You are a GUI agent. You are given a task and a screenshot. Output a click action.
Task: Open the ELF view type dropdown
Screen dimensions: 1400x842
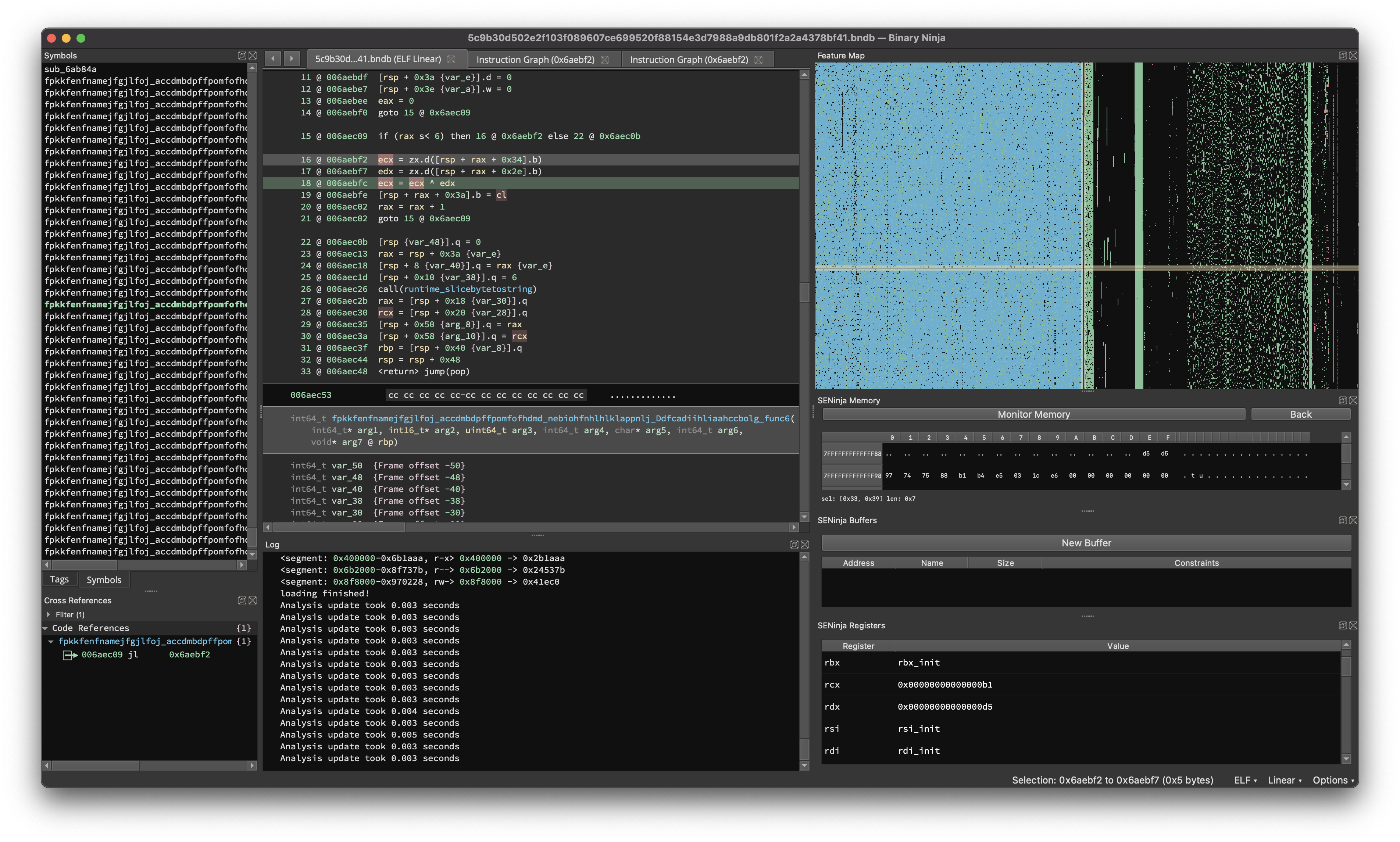click(1245, 780)
